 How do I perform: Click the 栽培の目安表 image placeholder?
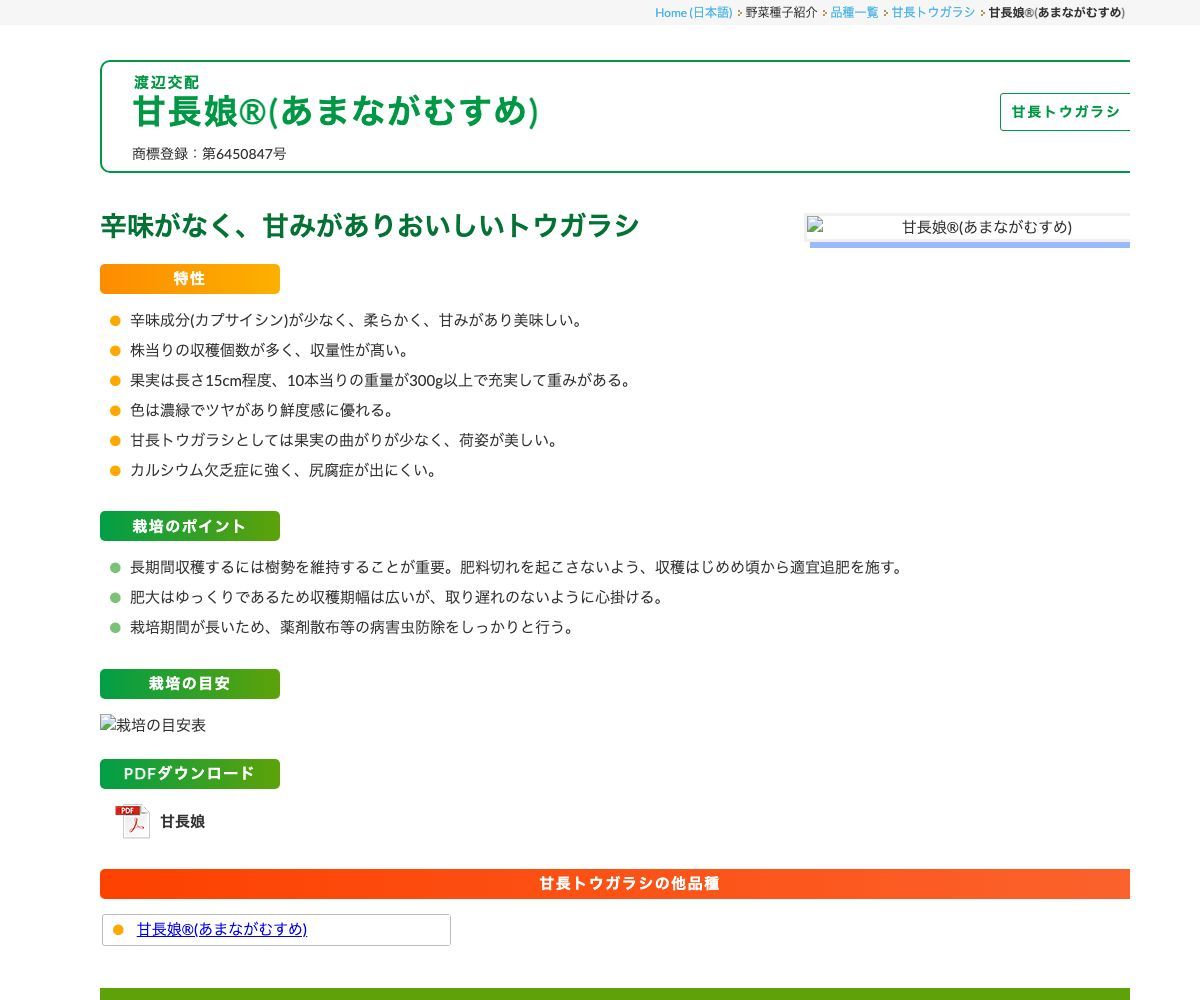153,725
